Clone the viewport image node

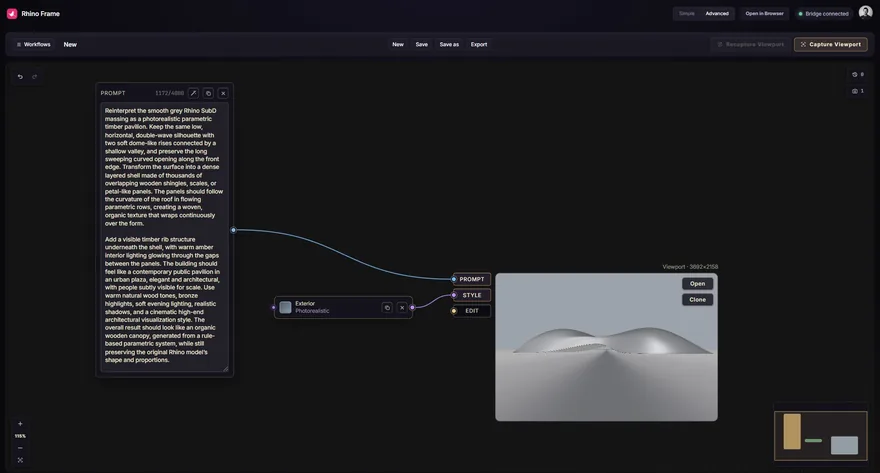[698, 300]
